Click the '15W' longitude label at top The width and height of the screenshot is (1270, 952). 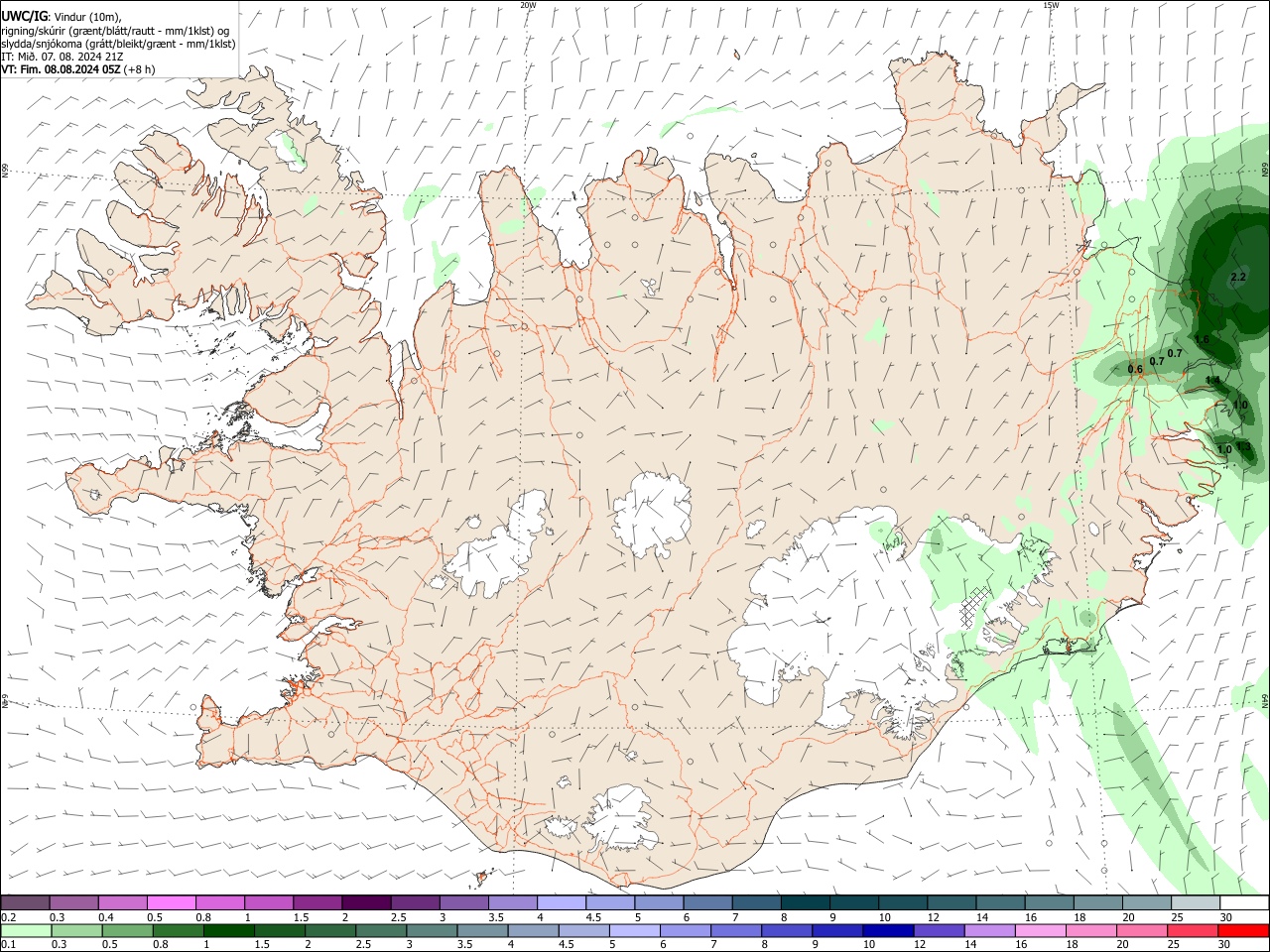click(x=1051, y=5)
